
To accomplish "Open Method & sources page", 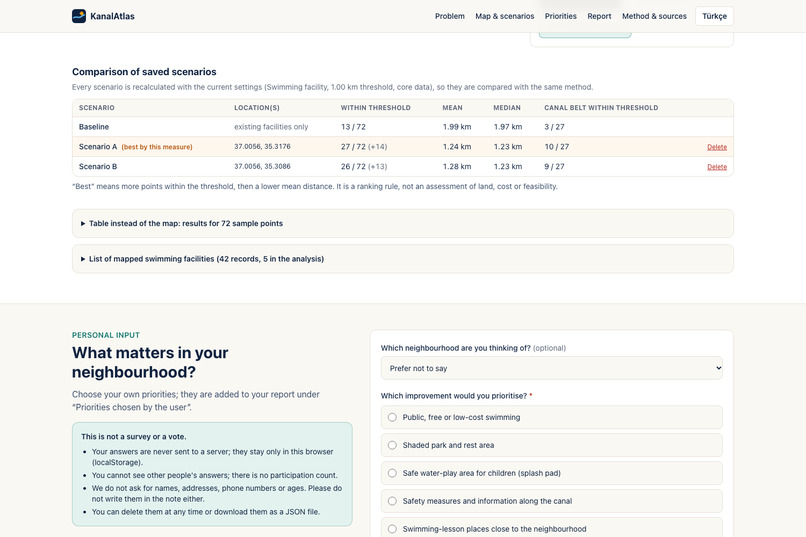I will (654, 16).
